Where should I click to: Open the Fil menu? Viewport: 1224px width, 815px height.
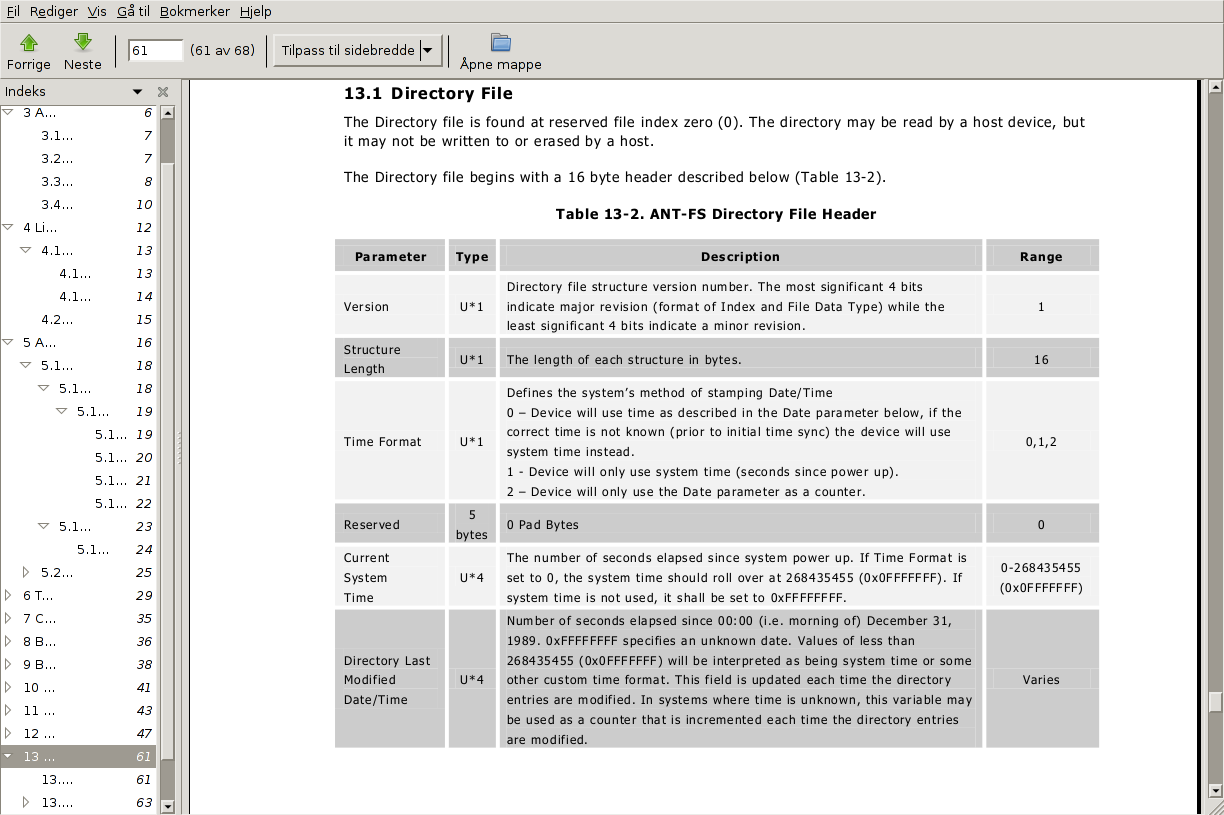coord(13,11)
